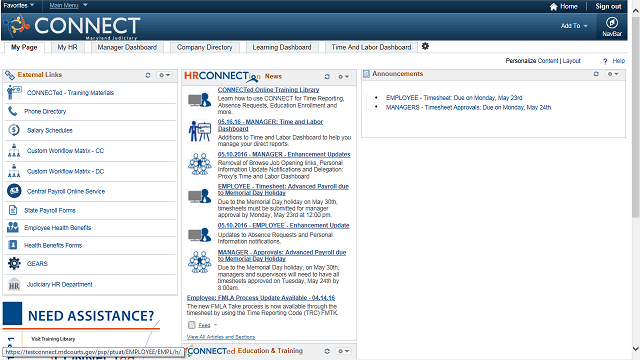Screen dimensions: 640x360
Task: Click the Custom Workflow Matrix - DC icon
Action: tap(14, 171)
